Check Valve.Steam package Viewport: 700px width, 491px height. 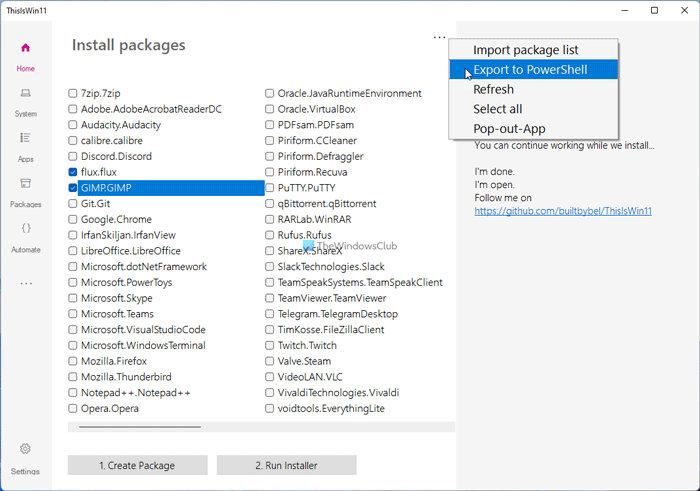[269, 361]
